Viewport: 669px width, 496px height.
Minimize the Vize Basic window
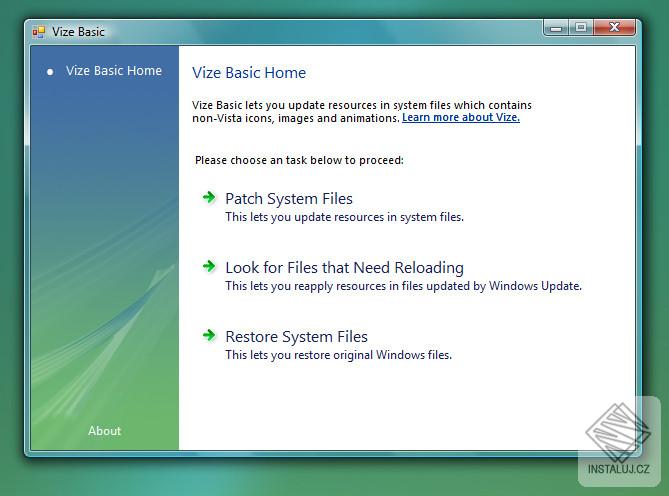pos(556,28)
